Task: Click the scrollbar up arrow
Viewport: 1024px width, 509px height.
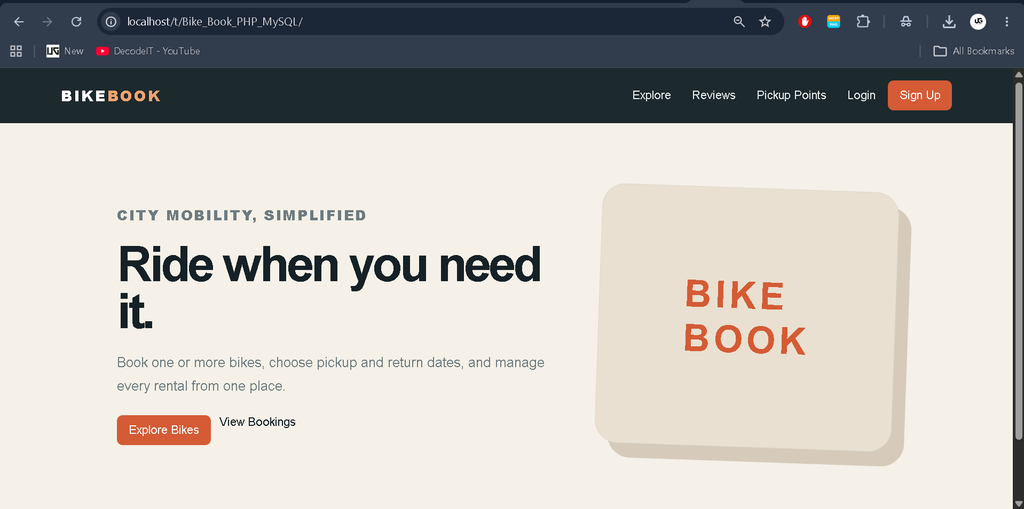Action: [x=1018, y=74]
